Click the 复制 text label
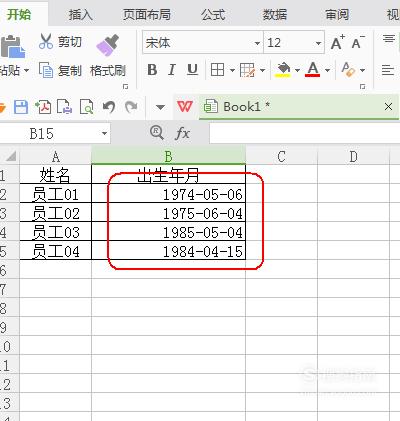This screenshot has height=421, width=400. click(70, 70)
